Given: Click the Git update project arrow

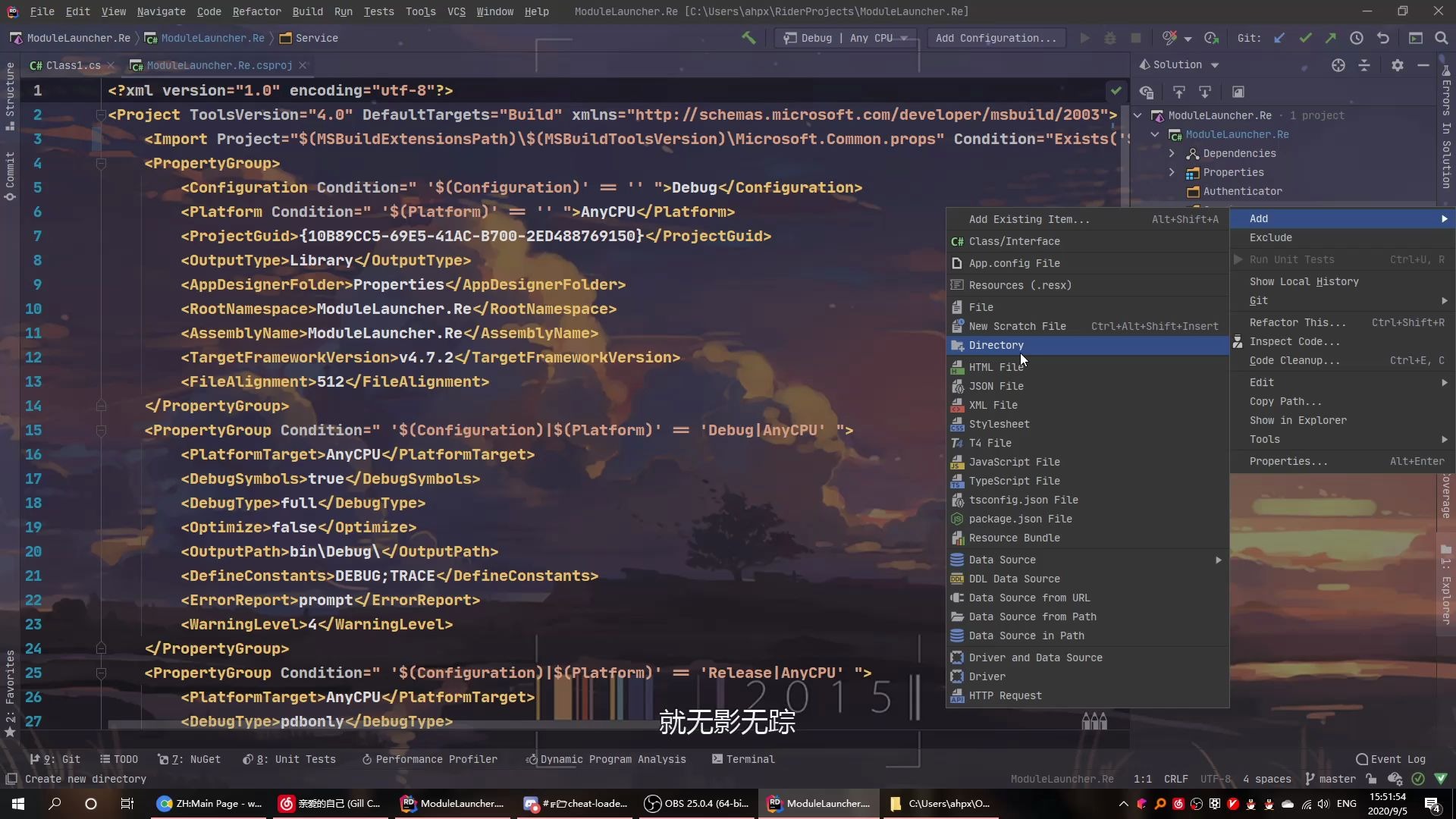Looking at the screenshot, I should 1279,38.
